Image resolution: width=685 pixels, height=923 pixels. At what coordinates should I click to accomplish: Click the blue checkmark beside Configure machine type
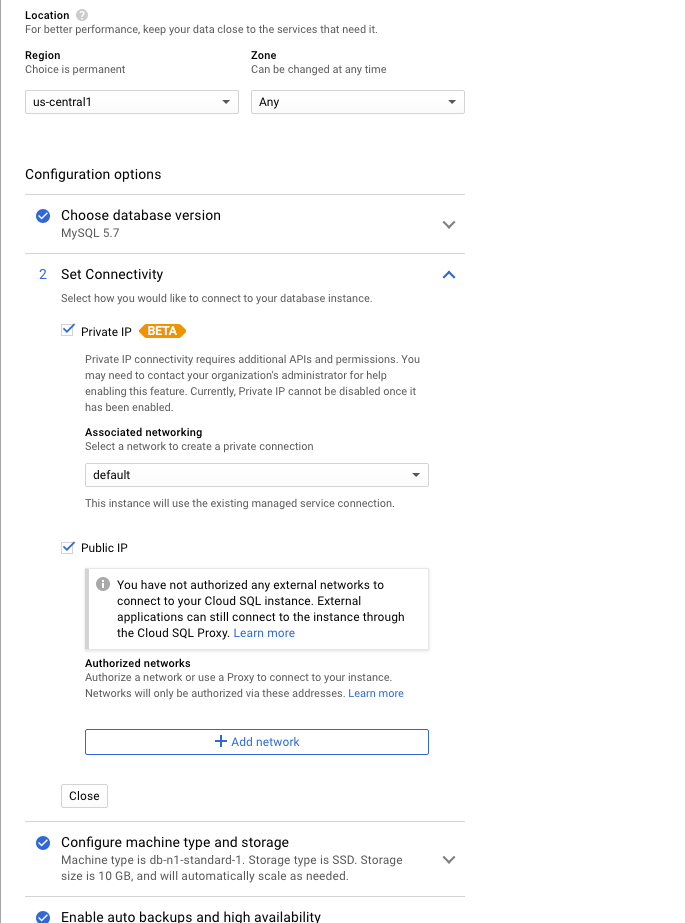click(x=43, y=843)
